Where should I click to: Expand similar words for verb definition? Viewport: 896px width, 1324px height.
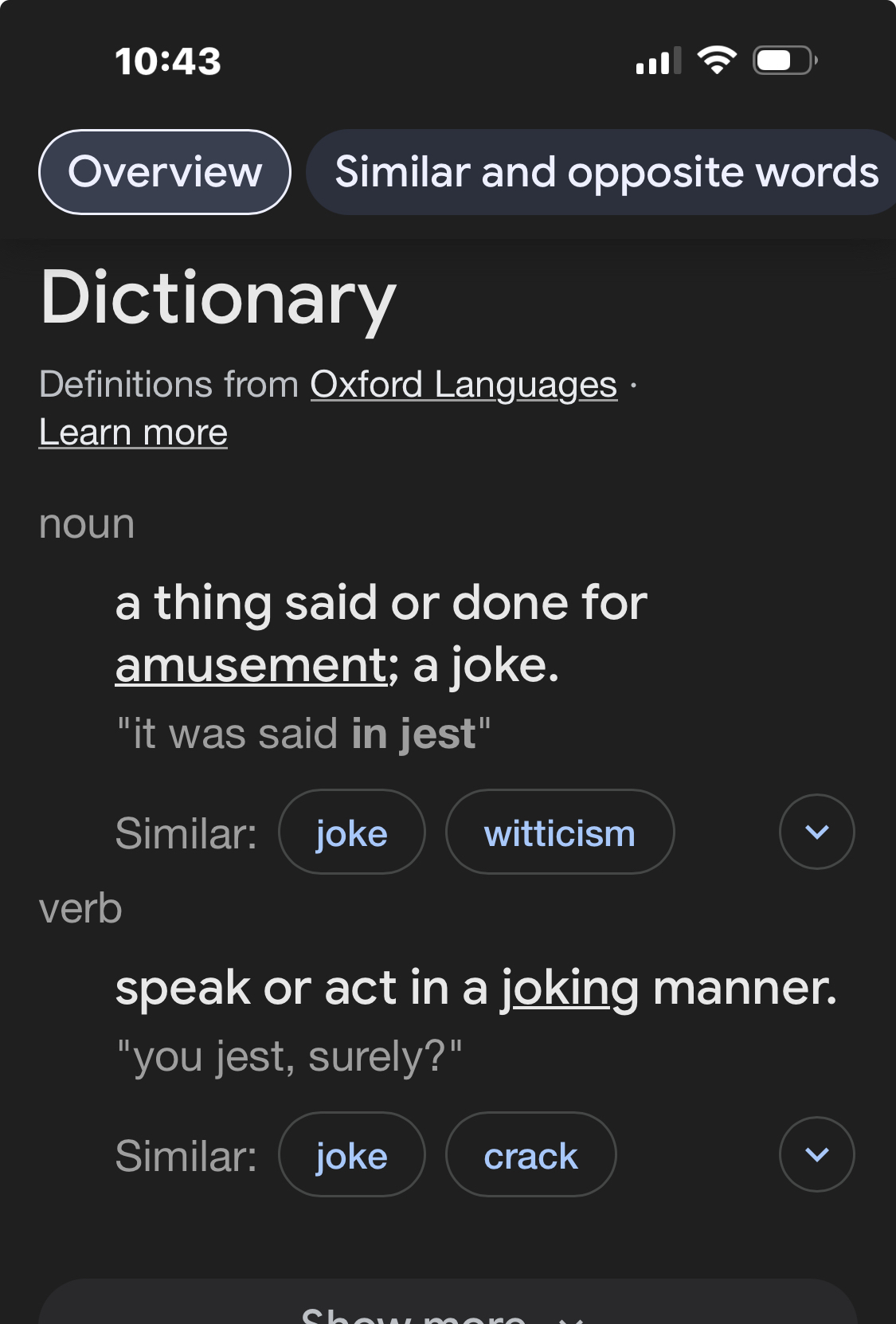click(x=816, y=1155)
